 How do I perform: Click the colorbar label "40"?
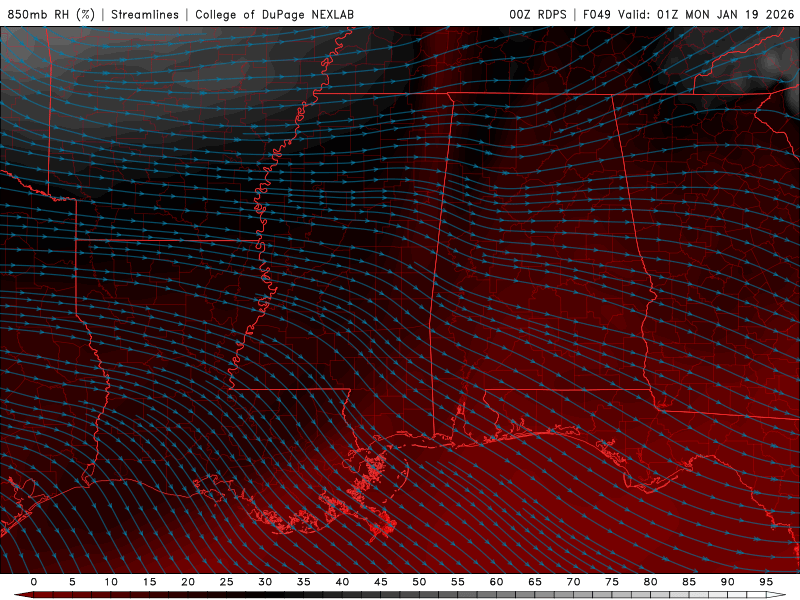point(342,582)
